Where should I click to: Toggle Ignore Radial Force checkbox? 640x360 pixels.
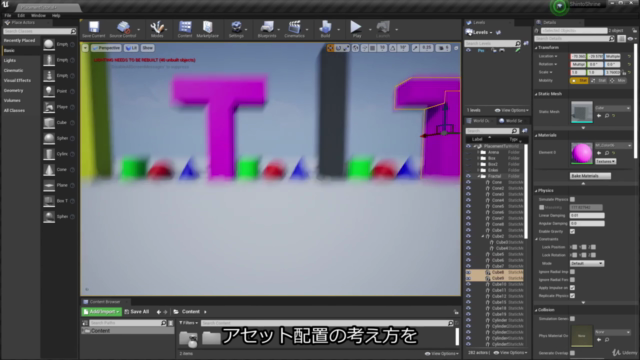572,280
